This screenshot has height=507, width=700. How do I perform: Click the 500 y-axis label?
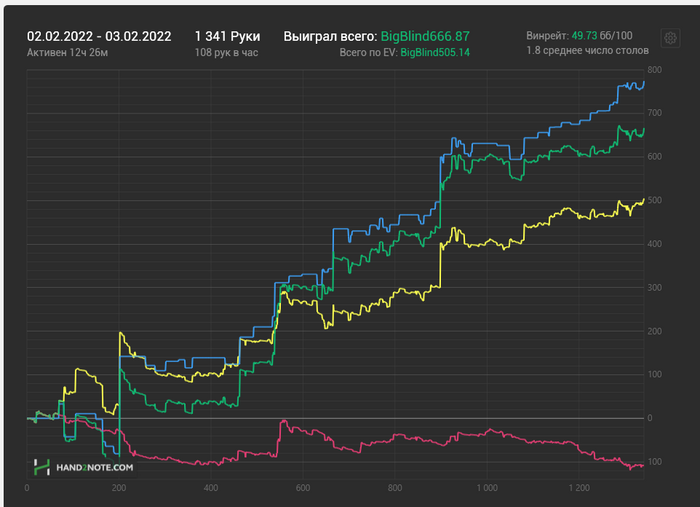(654, 200)
